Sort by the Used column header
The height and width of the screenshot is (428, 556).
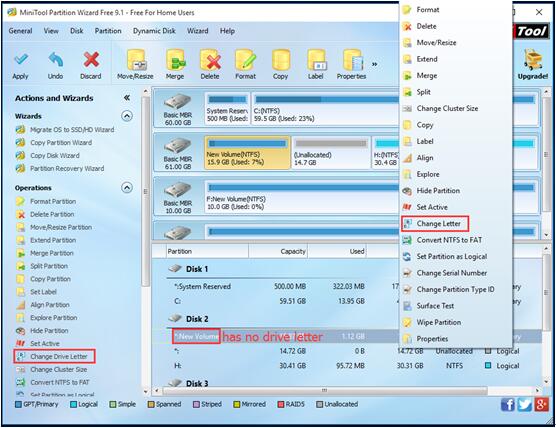pyautogui.click(x=337, y=251)
